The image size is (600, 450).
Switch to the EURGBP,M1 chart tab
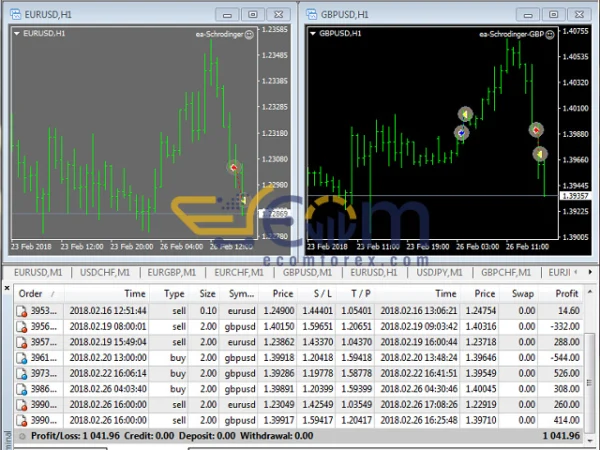172,272
